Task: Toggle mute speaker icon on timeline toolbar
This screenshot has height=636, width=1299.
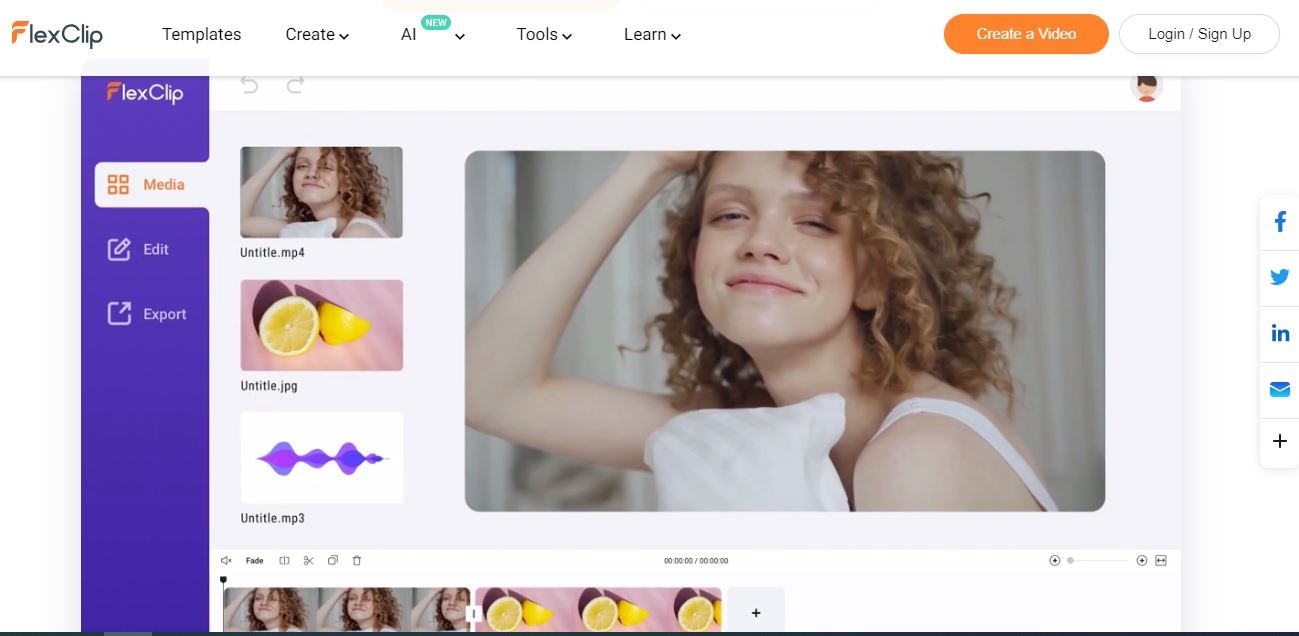Action: point(226,561)
